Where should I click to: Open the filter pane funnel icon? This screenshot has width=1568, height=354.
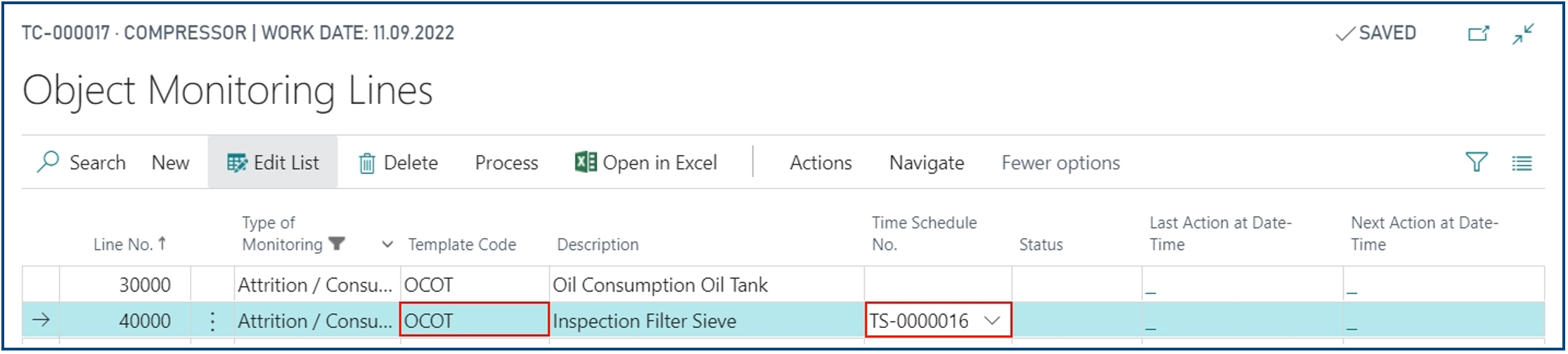tap(1476, 162)
